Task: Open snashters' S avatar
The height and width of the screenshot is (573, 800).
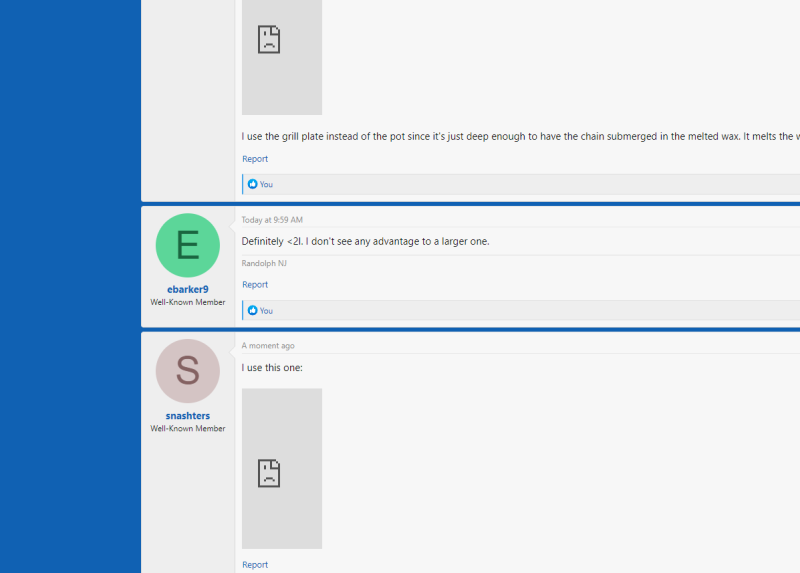Action: click(188, 371)
